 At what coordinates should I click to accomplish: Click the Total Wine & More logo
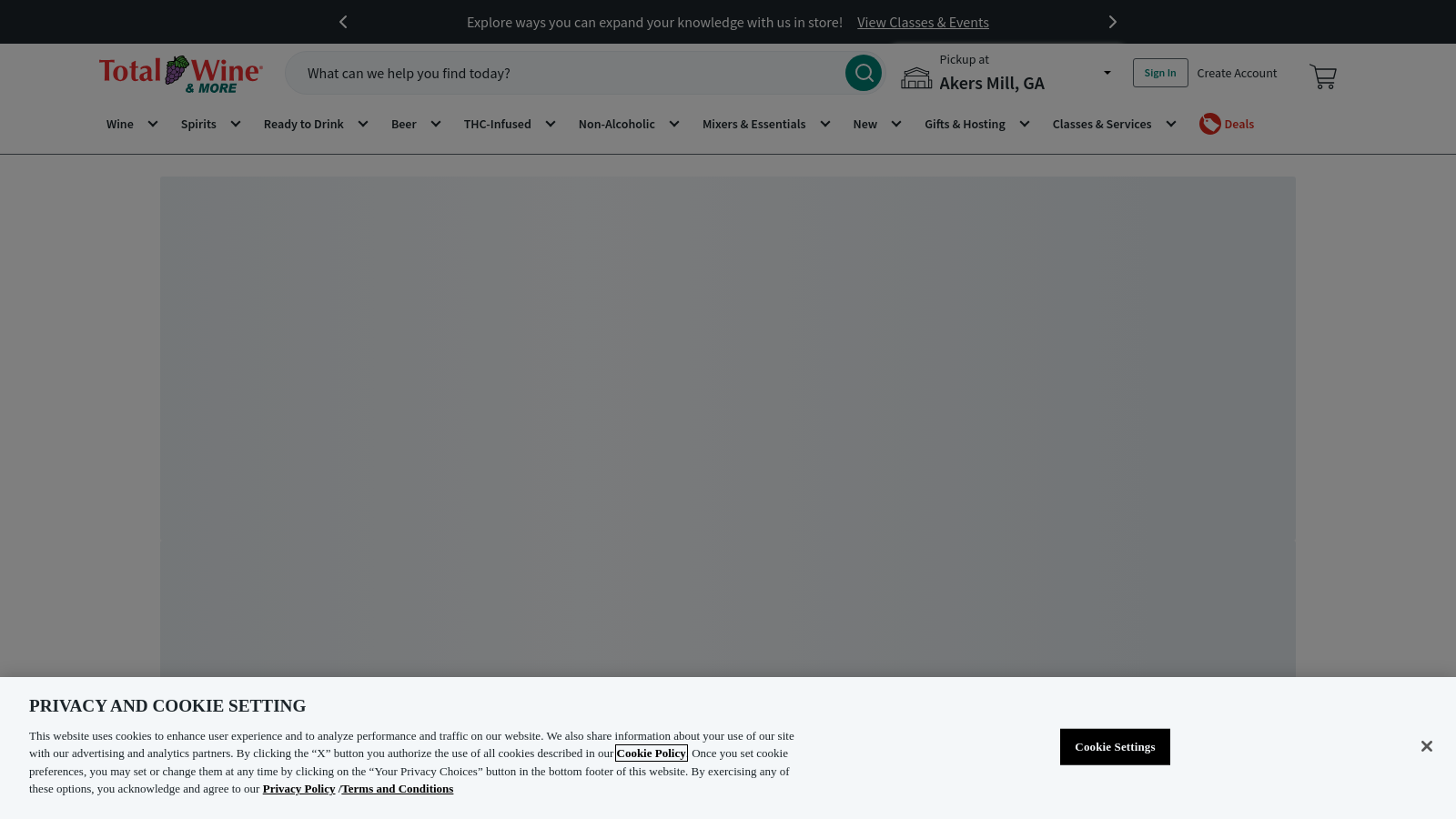pos(181,75)
